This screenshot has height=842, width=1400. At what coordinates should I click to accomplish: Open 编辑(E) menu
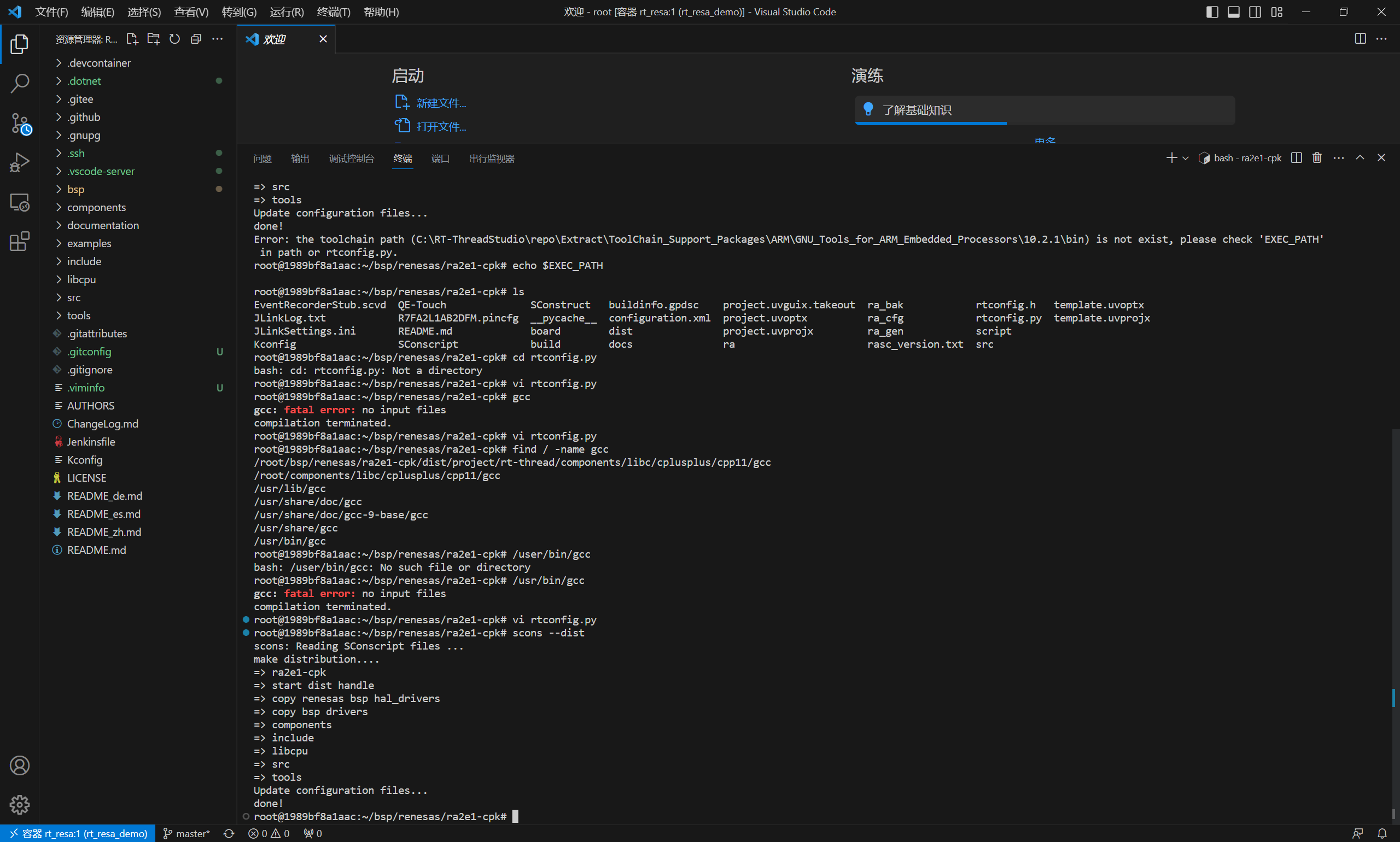click(97, 11)
